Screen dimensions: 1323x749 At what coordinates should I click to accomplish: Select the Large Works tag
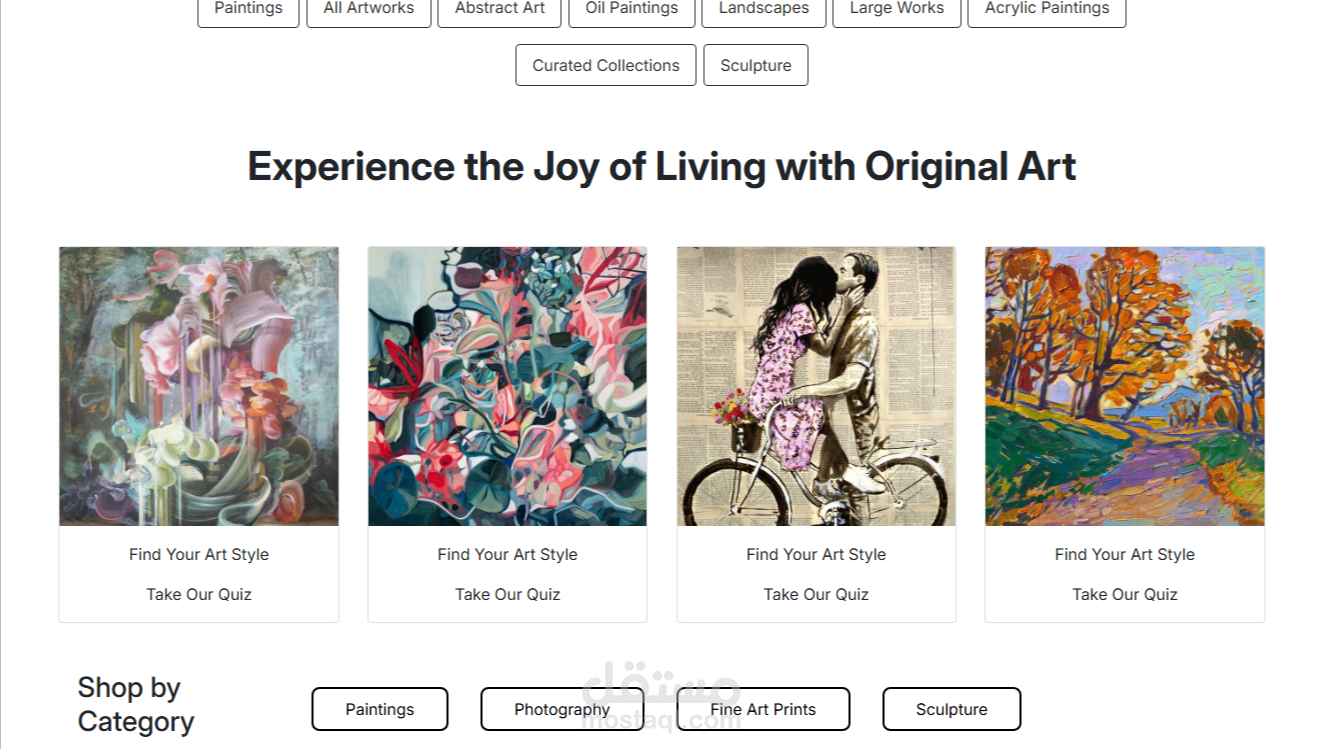896,9
